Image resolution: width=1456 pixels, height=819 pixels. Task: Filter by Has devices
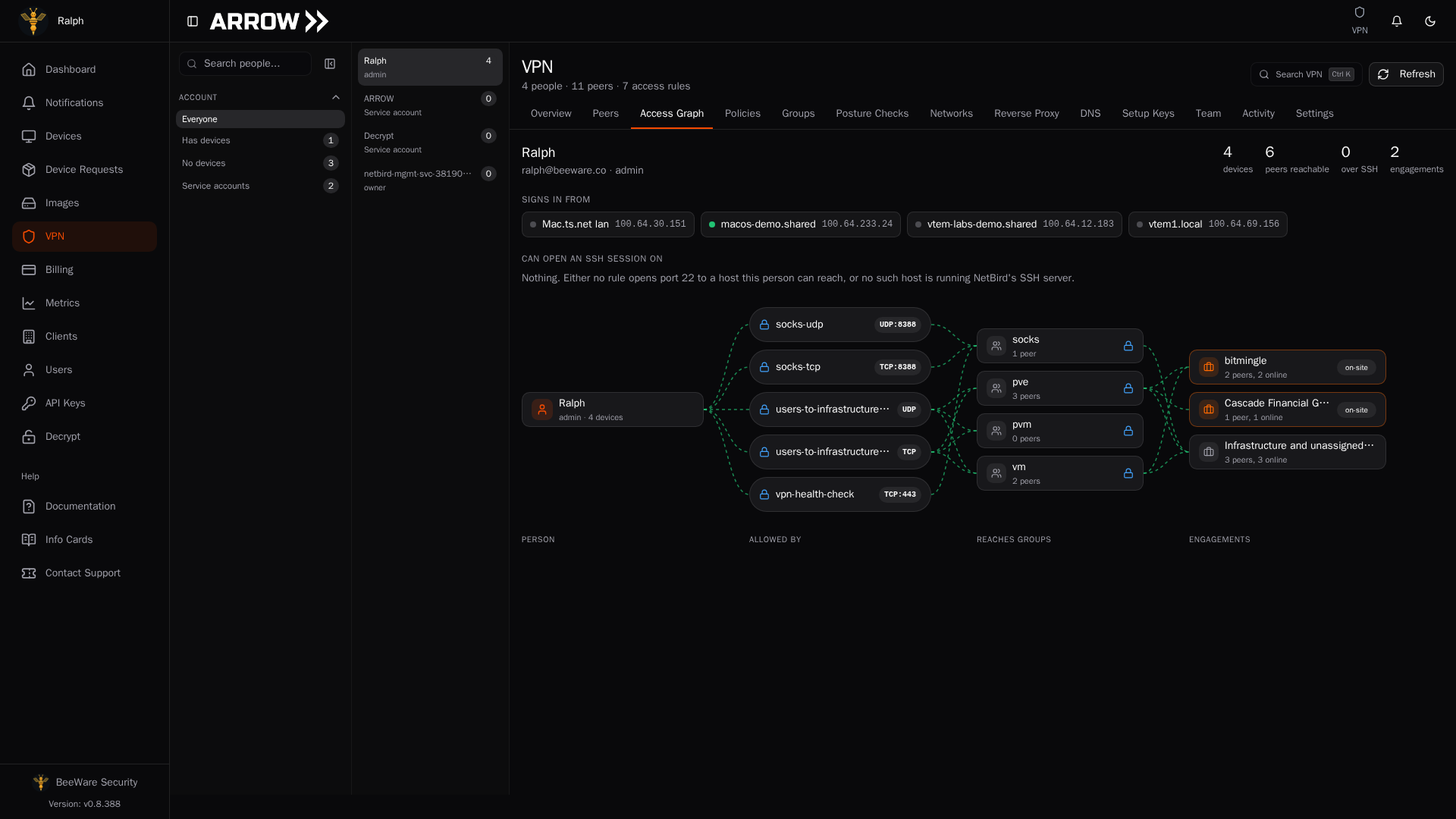(260, 140)
